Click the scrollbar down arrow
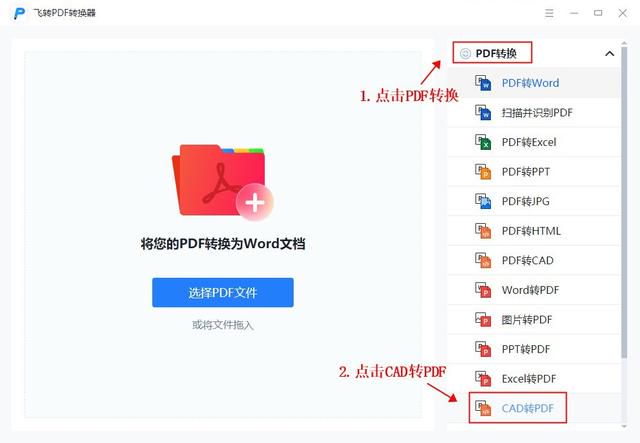The width and height of the screenshot is (640, 443). (624, 427)
